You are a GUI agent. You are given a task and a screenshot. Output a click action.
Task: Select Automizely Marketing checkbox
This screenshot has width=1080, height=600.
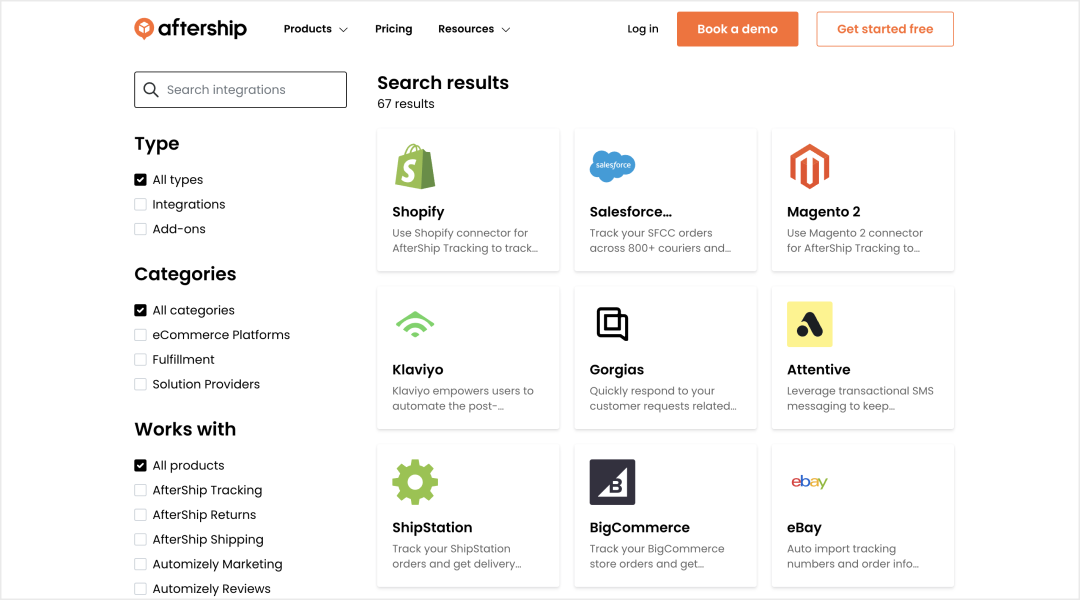pos(141,564)
